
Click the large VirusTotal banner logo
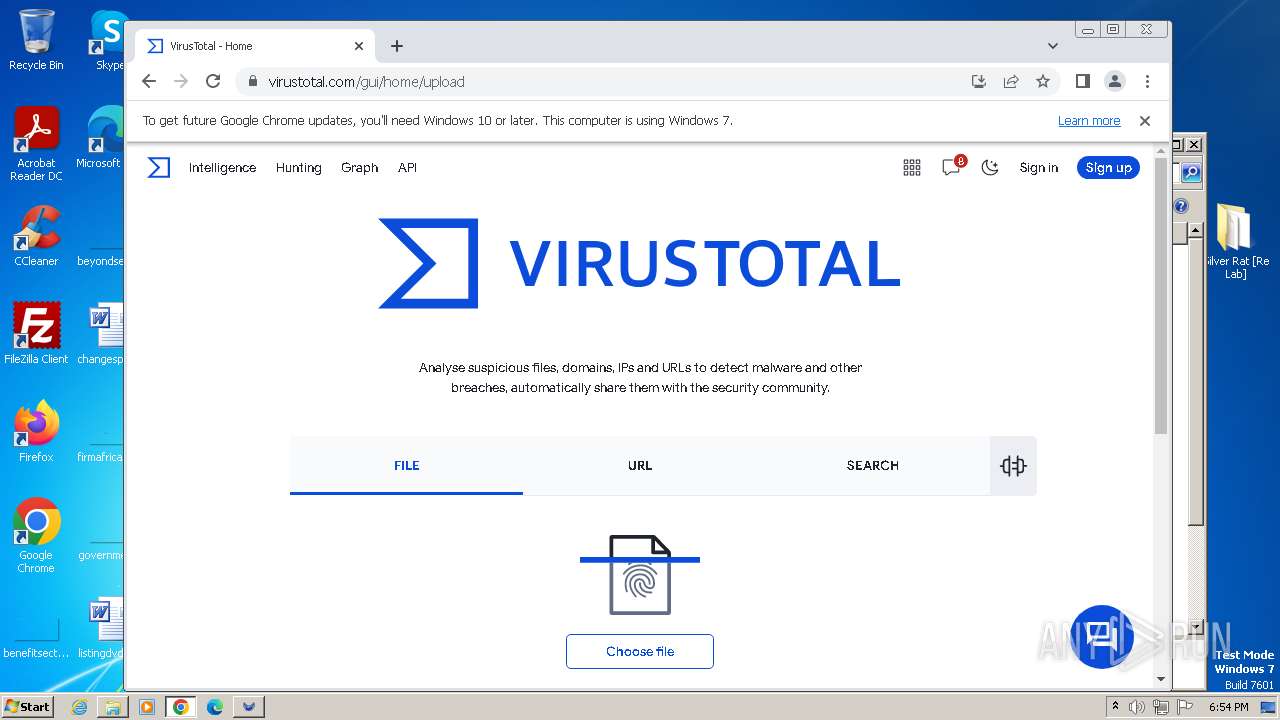coord(639,263)
